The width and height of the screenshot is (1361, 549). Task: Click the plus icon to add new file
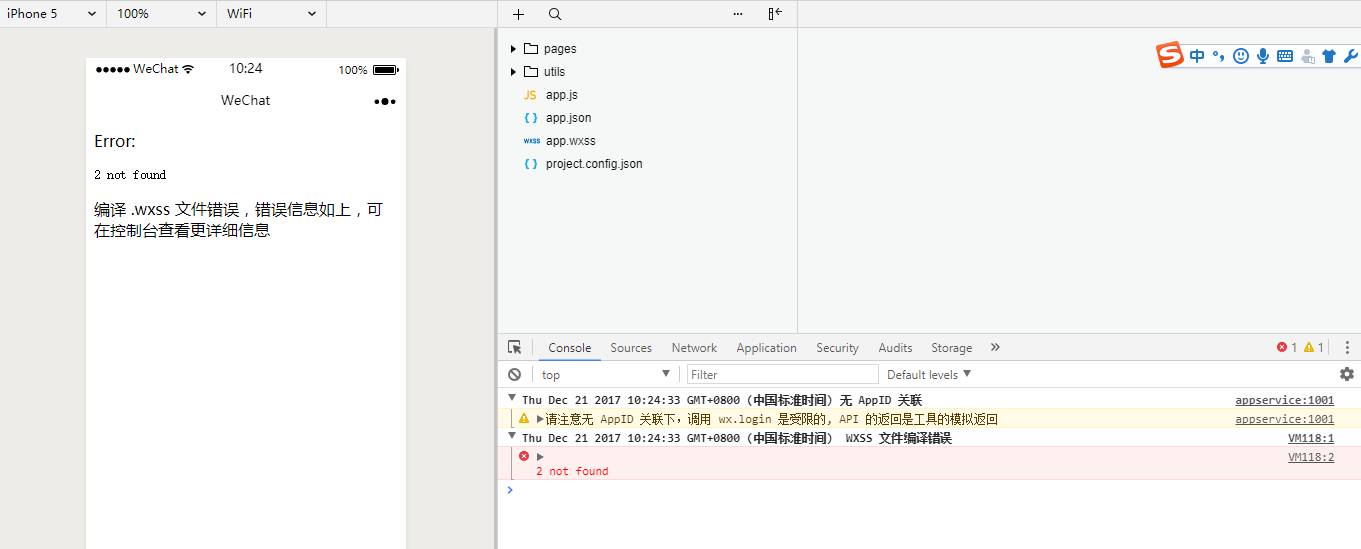pos(518,14)
